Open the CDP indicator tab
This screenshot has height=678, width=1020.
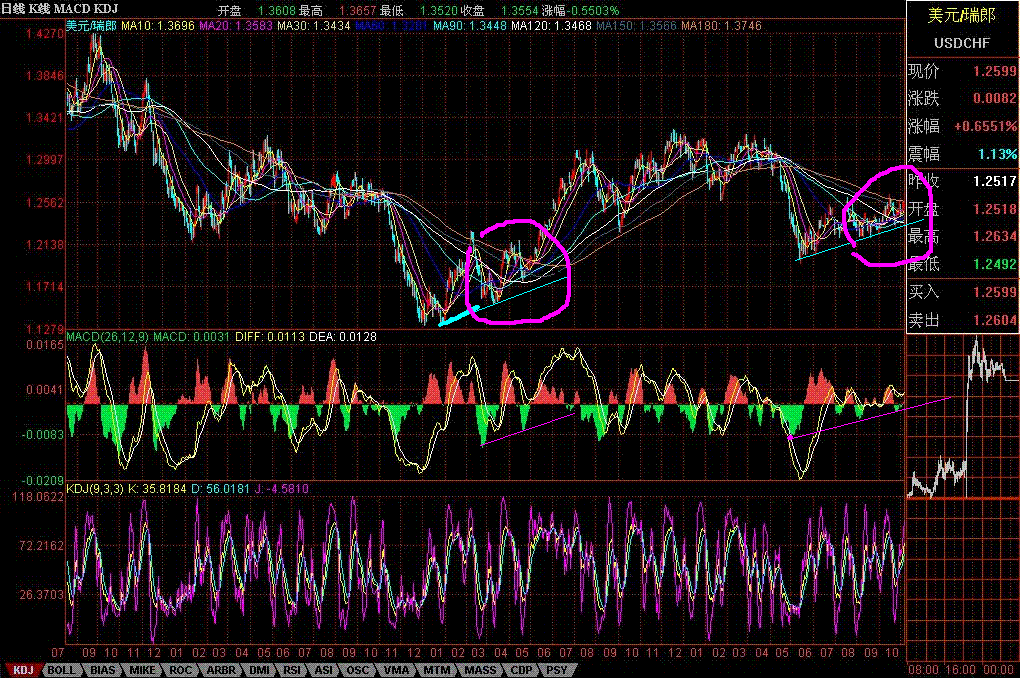(521, 670)
